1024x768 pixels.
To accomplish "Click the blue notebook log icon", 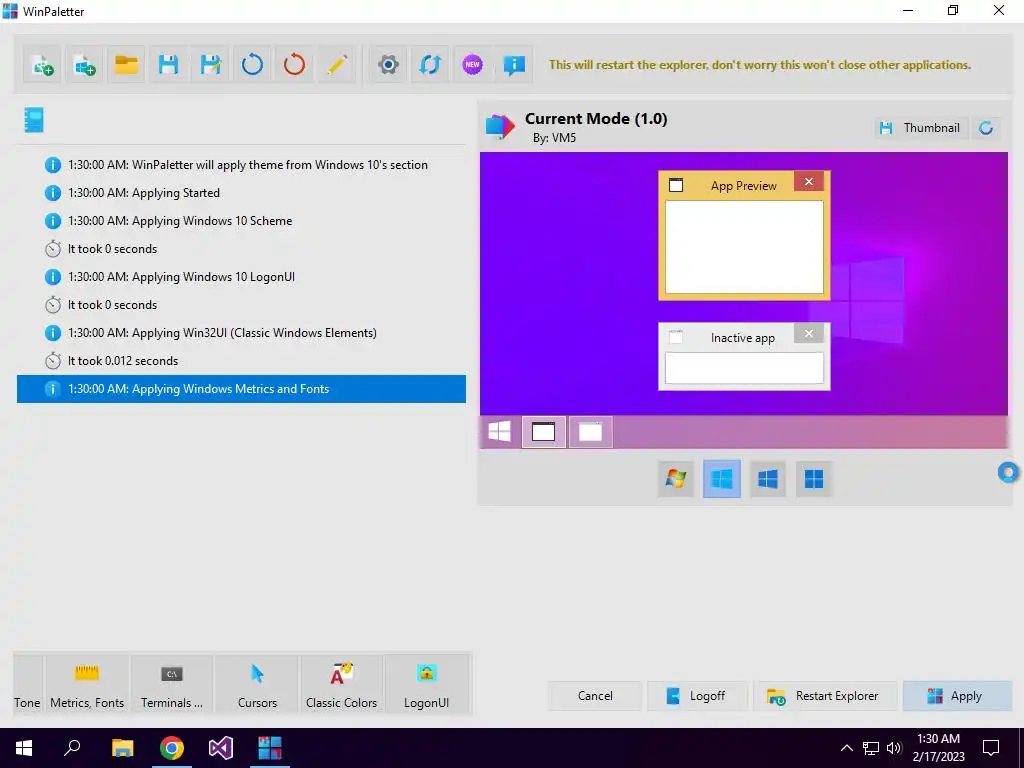I will (x=33, y=120).
